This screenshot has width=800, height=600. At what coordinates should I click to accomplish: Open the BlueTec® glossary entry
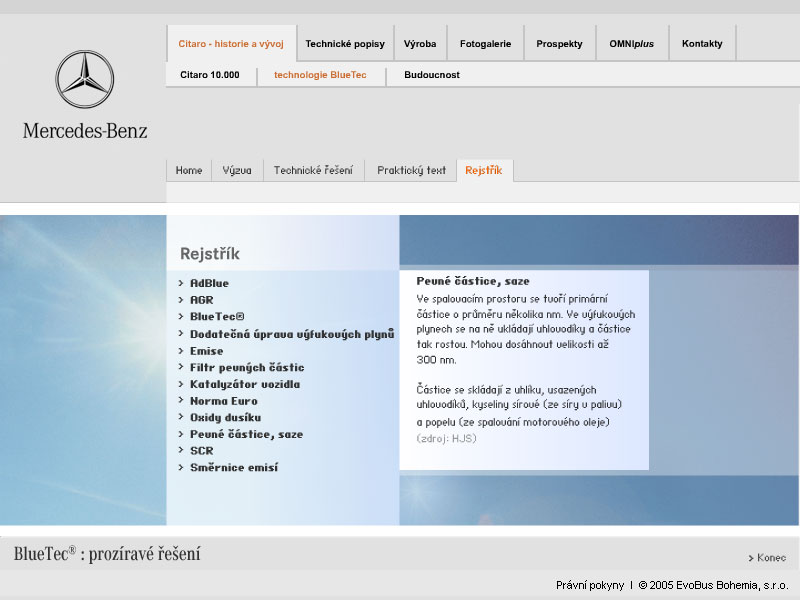217,316
